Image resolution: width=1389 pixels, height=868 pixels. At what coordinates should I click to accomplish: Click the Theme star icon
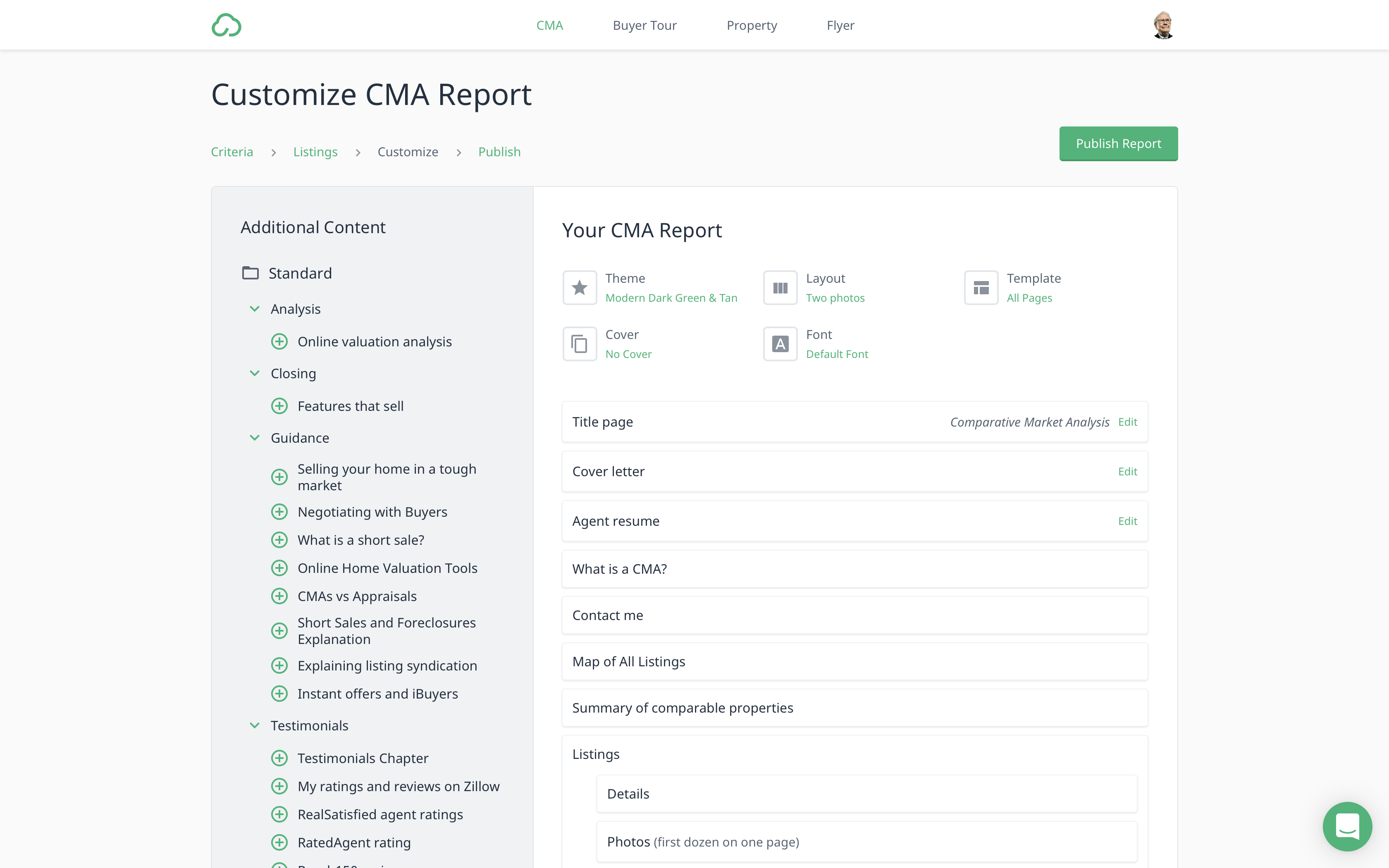579,288
